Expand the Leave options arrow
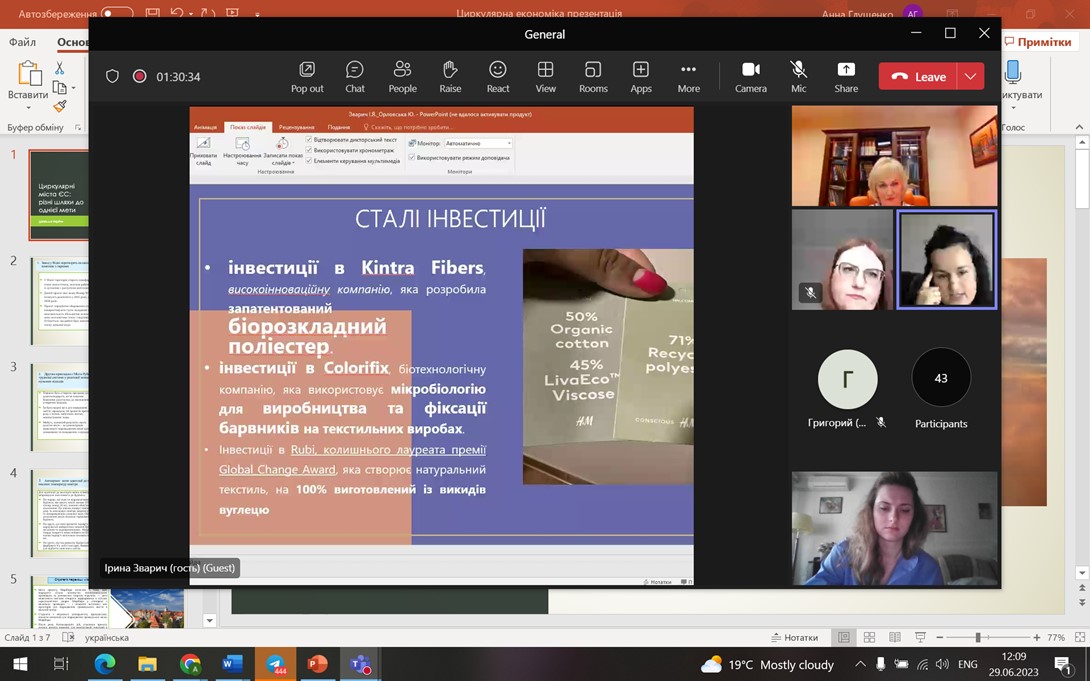The image size is (1090, 681). pos(970,76)
